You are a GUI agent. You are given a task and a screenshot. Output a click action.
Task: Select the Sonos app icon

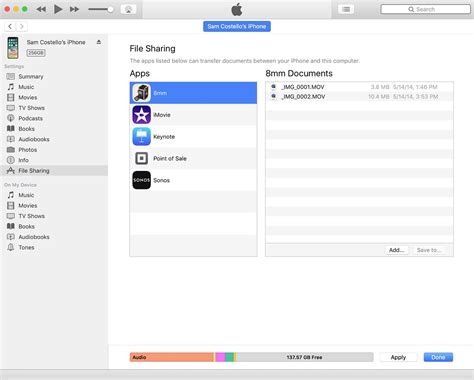click(x=142, y=180)
